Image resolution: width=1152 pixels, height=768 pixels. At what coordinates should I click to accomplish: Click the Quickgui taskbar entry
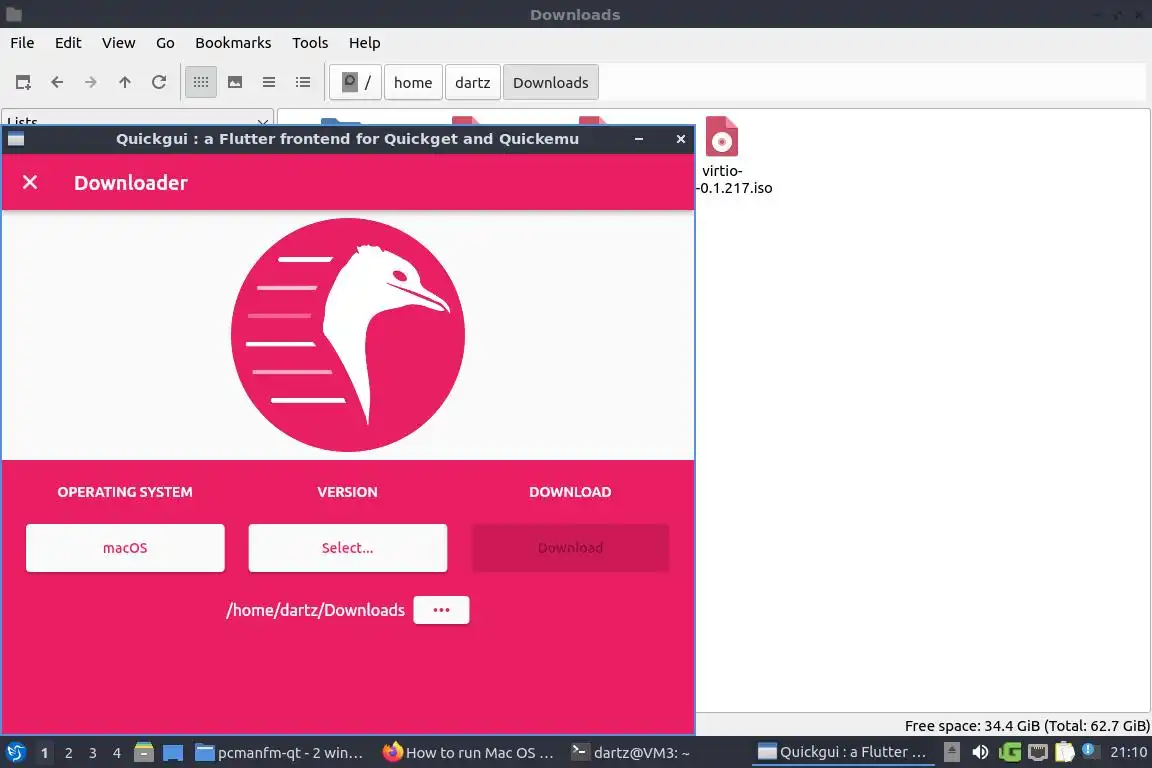click(843, 753)
